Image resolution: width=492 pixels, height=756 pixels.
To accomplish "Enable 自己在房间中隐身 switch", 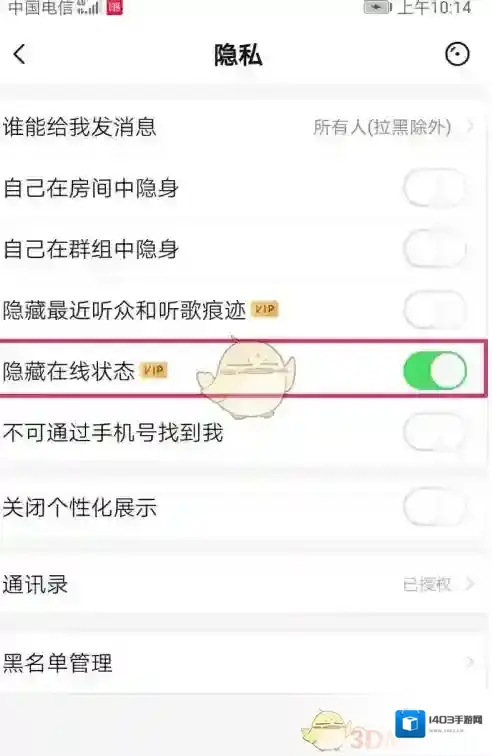I will point(435,188).
